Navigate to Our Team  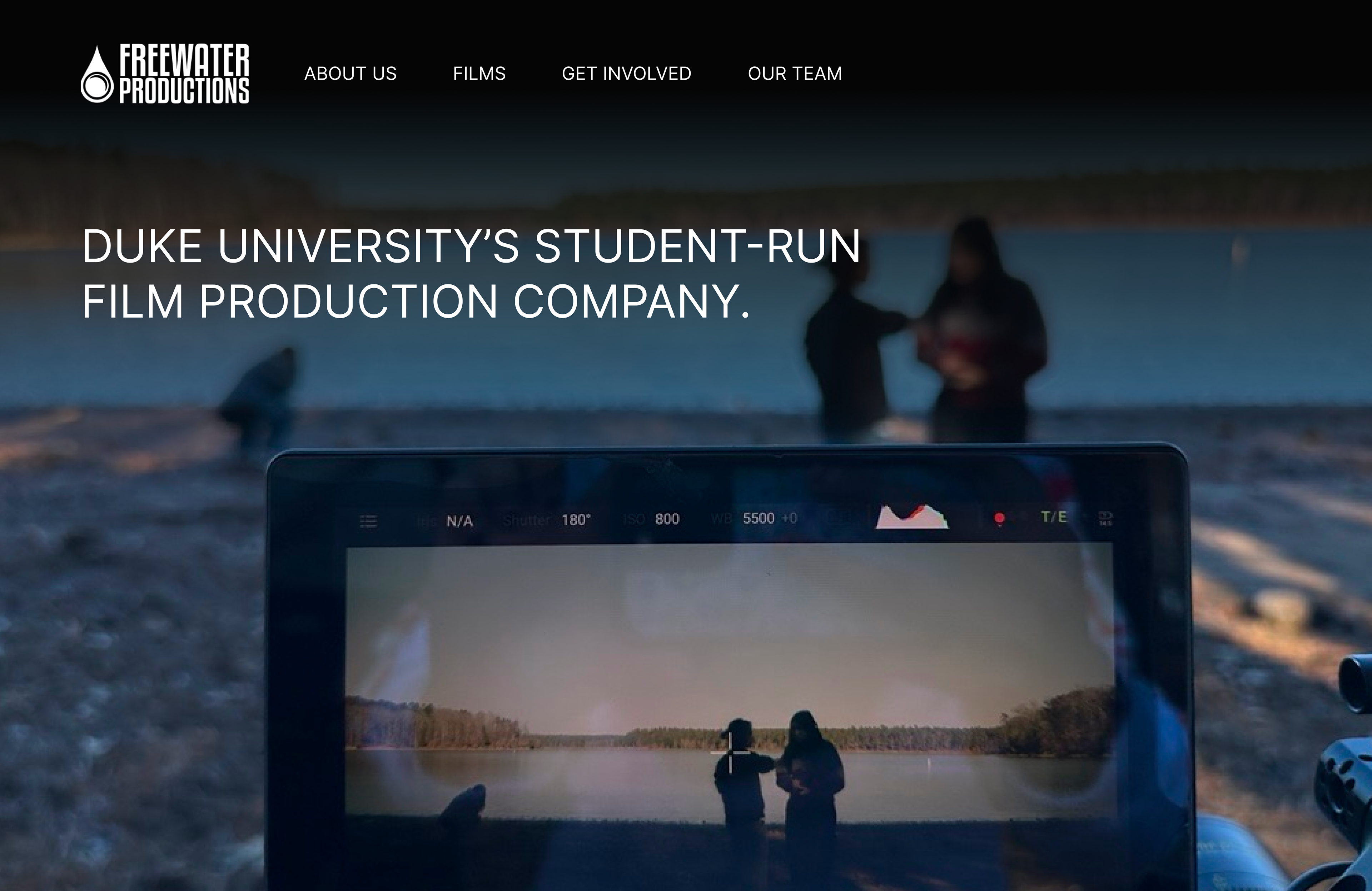(x=795, y=74)
